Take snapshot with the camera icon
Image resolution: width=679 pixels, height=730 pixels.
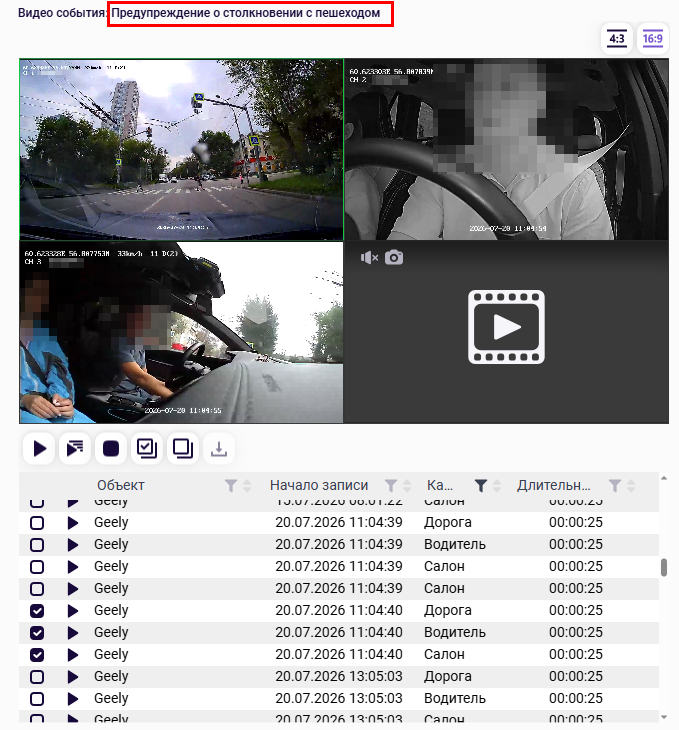[x=394, y=257]
